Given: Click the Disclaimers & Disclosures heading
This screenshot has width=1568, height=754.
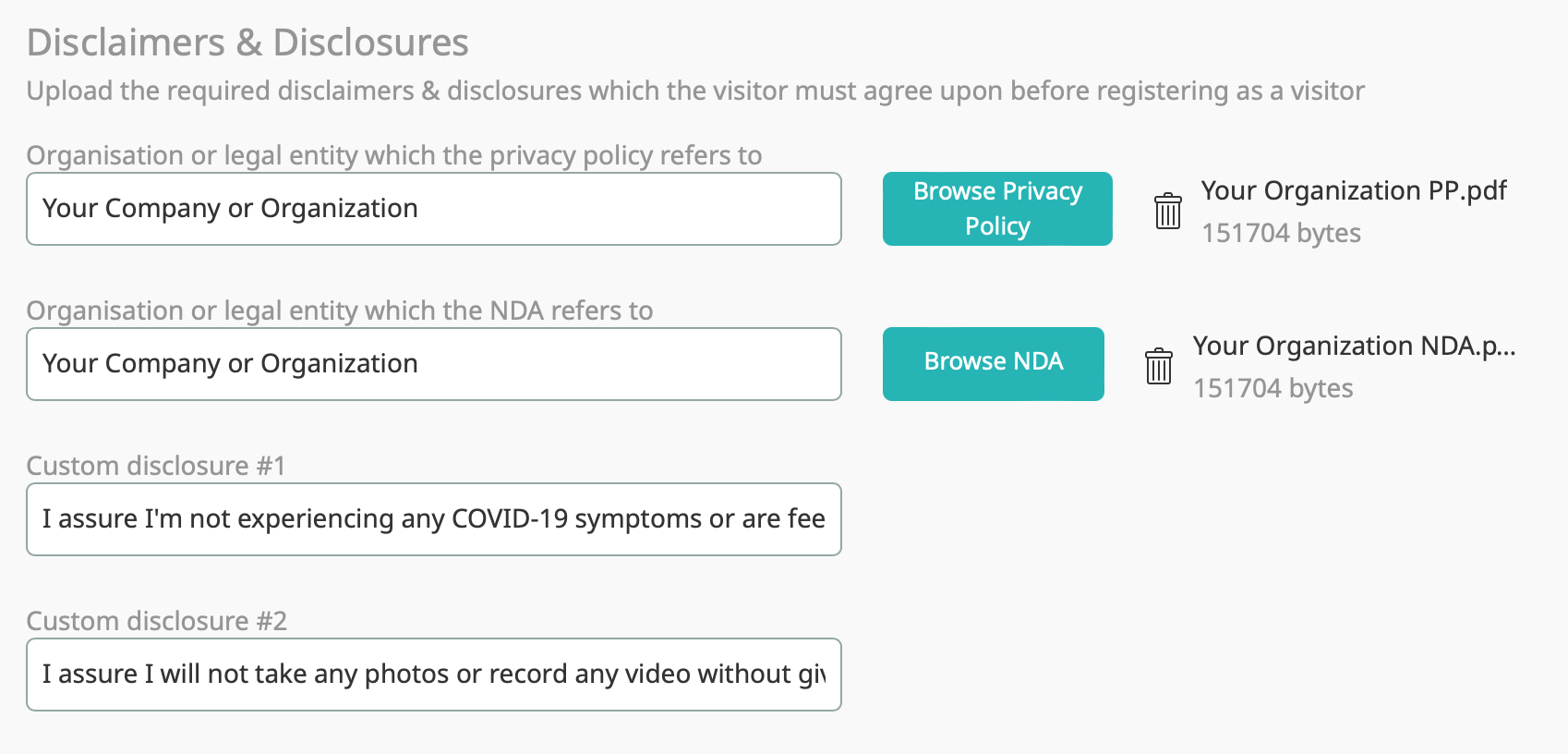Looking at the screenshot, I should pyautogui.click(x=247, y=43).
